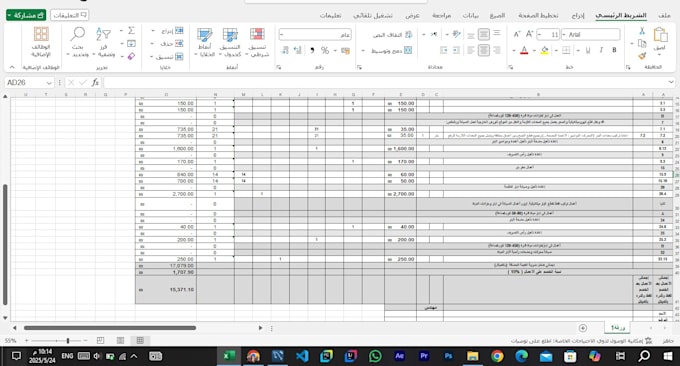
Task: Apply the red font color A
Action: (524, 50)
